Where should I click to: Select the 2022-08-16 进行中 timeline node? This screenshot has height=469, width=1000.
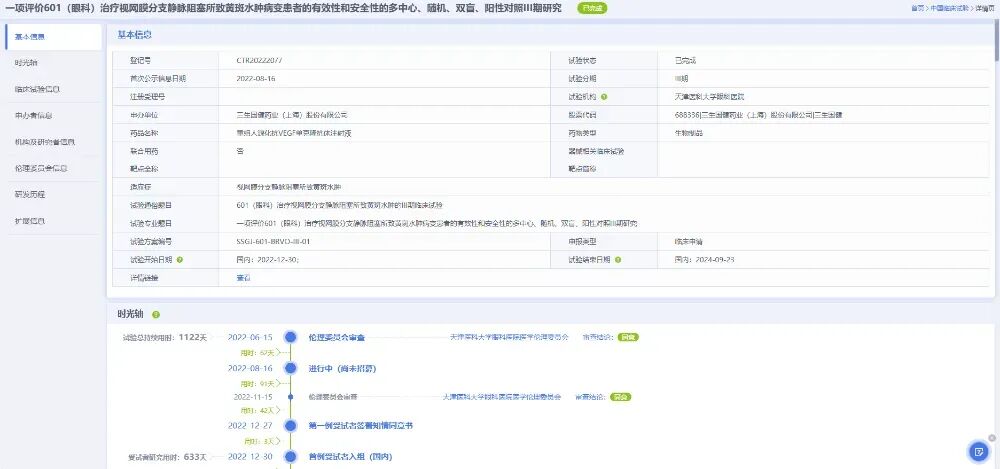click(x=290, y=368)
